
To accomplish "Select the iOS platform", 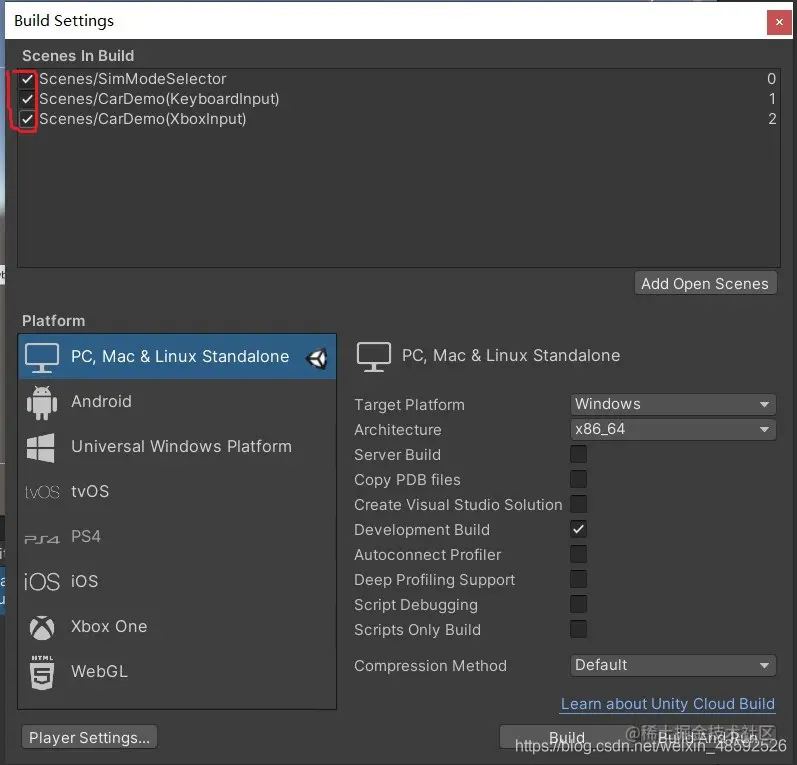I will point(177,582).
